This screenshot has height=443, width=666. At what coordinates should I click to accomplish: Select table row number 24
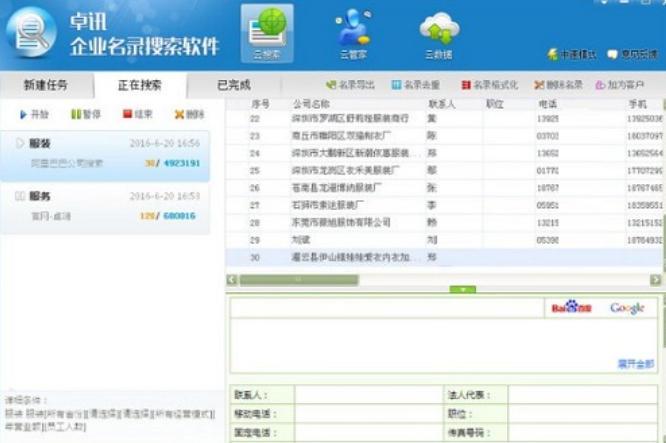(444, 153)
